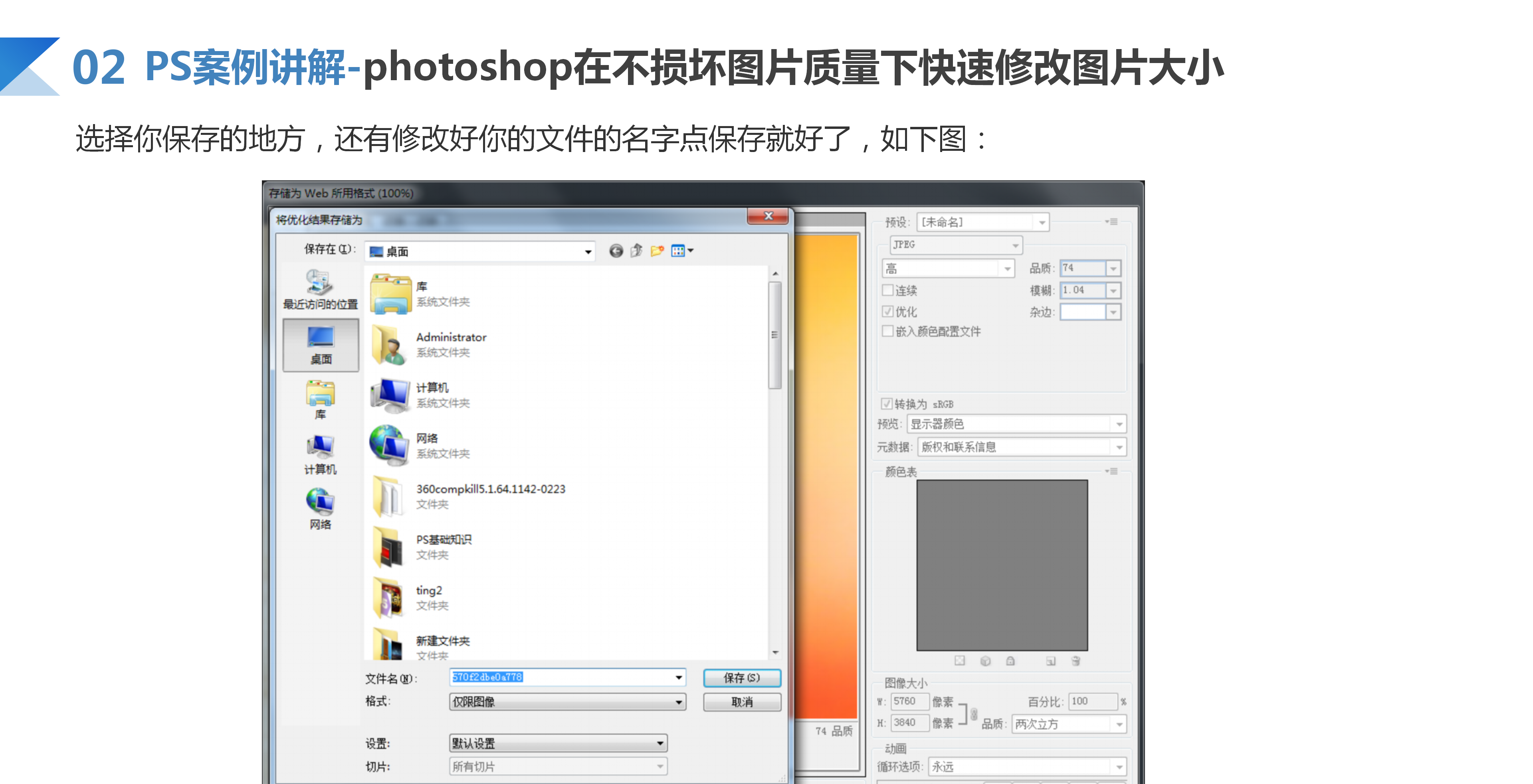Click the 百分比 100 percent field

point(1092,701)
